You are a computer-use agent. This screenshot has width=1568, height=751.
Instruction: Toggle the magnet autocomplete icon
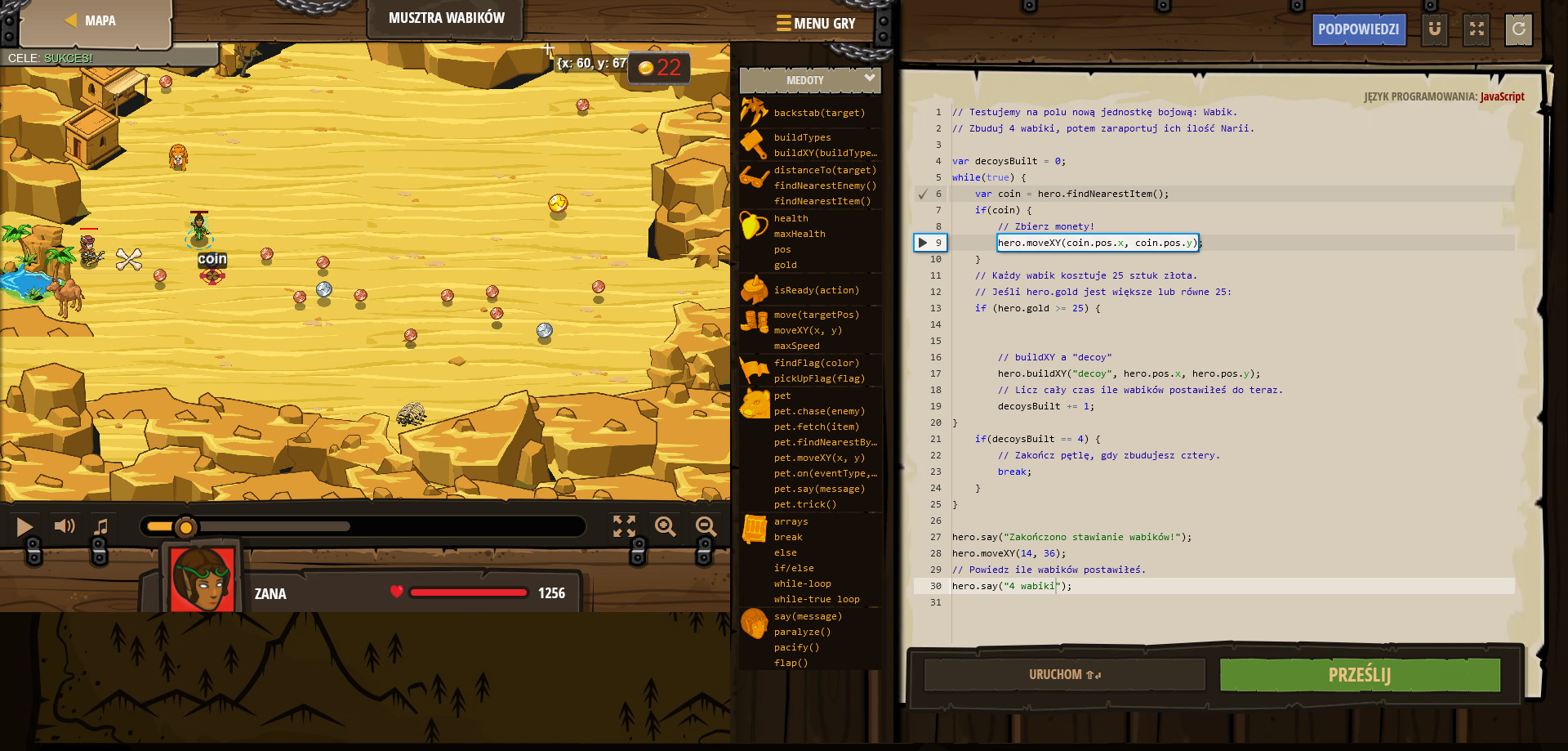pos(1434,29)
